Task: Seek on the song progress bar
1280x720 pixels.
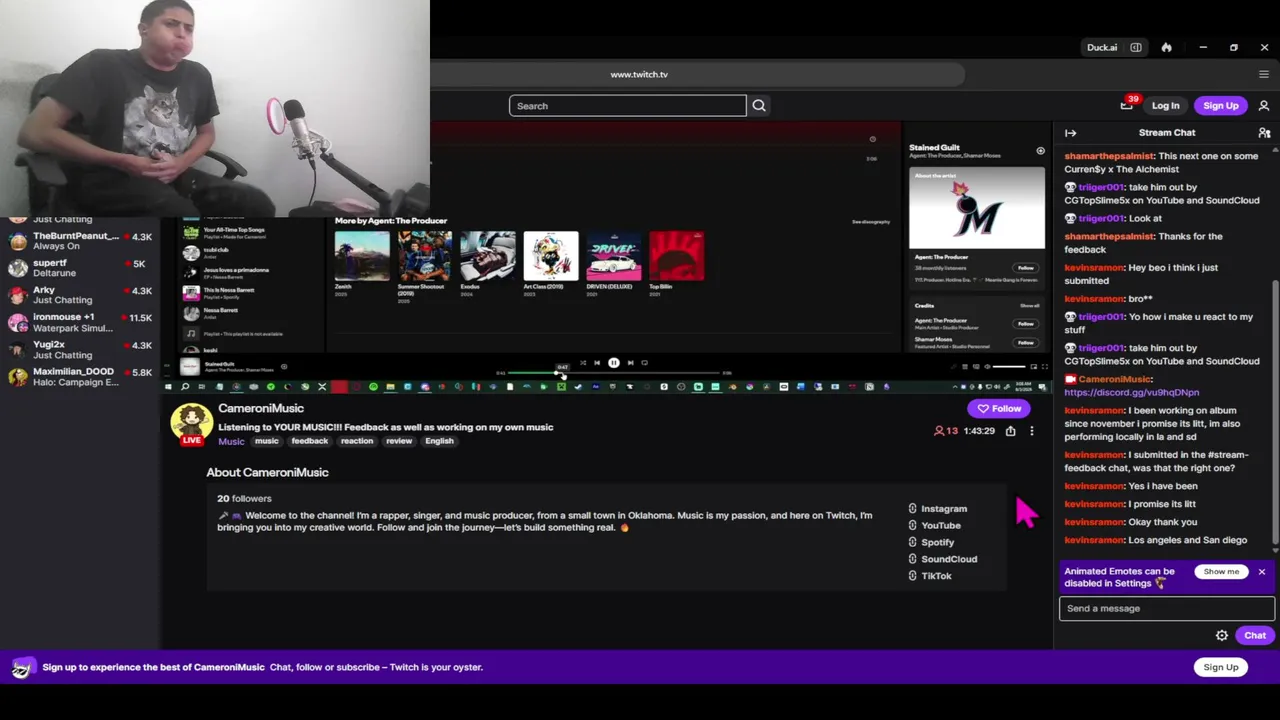Action: click(614, 373)
